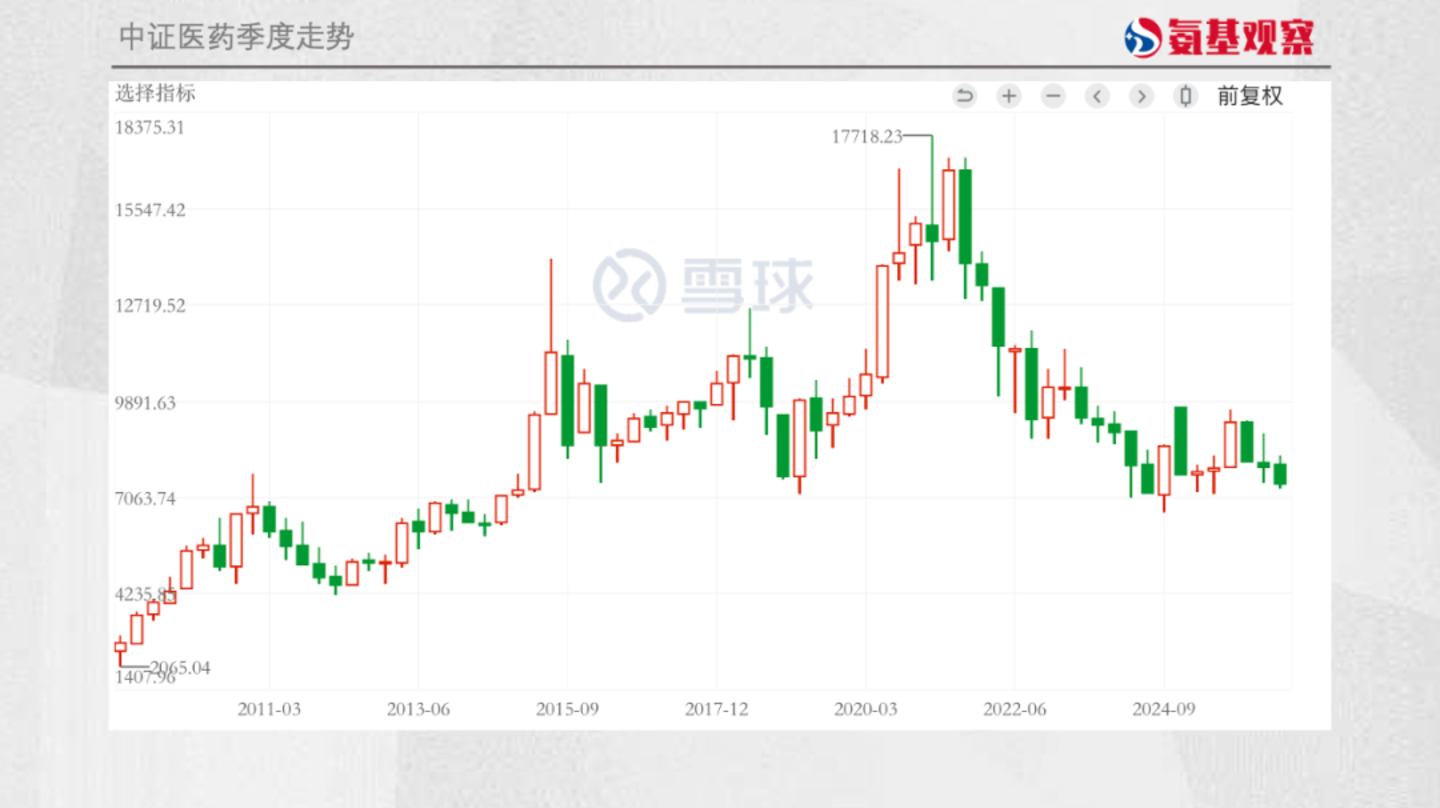1440x808 pixels.
Task: Click the 17718.23 peak price label
Action: point(866,136)
